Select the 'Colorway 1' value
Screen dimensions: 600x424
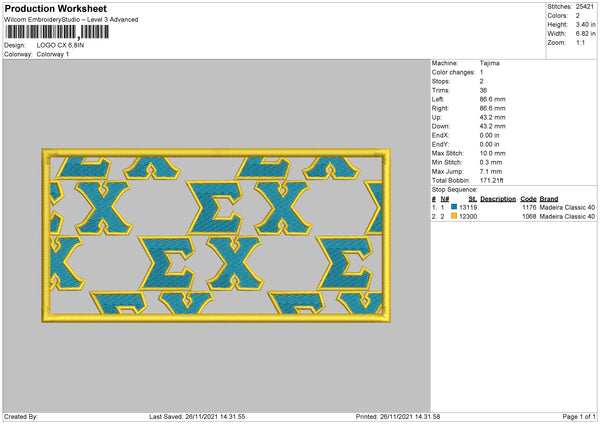pyautogui.click(x=53, y=54)
